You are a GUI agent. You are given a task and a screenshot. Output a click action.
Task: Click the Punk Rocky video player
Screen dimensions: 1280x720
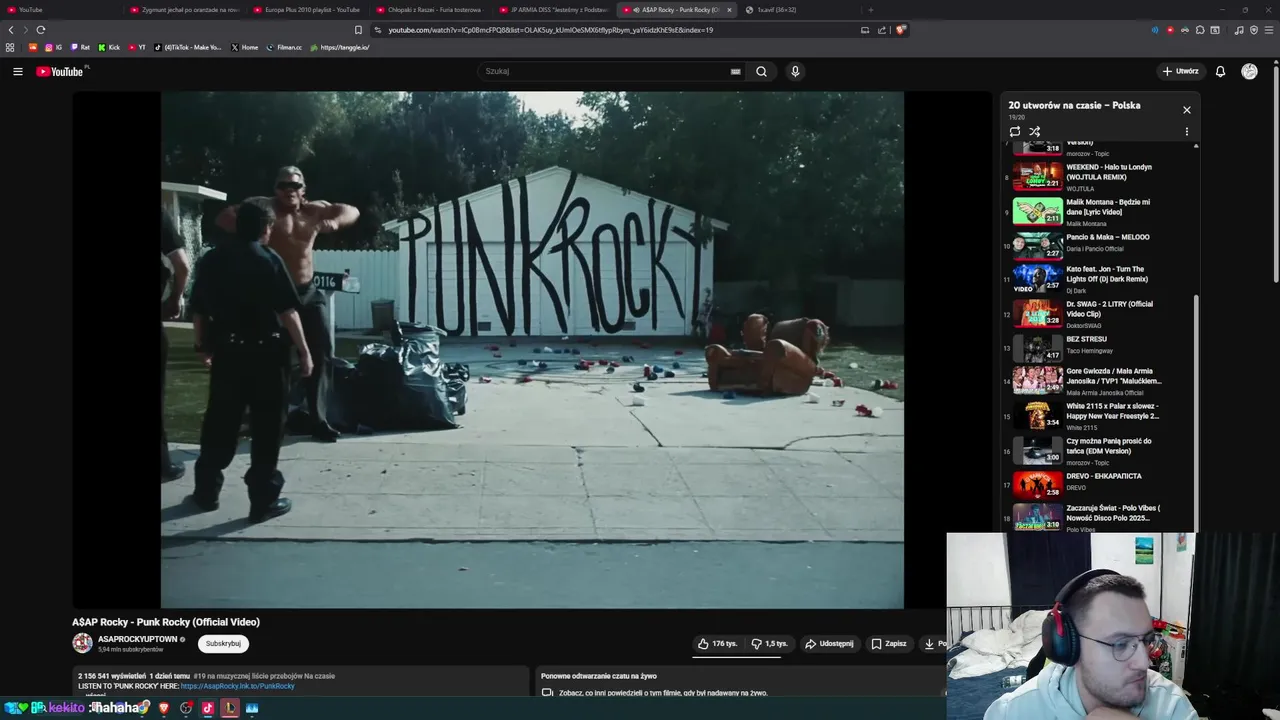[532, 350]
